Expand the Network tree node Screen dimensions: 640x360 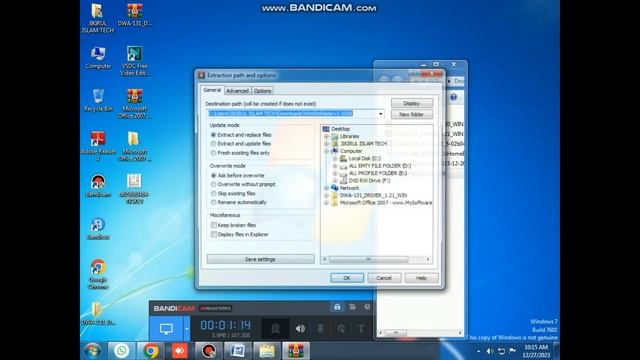click(x=327, y=188)
